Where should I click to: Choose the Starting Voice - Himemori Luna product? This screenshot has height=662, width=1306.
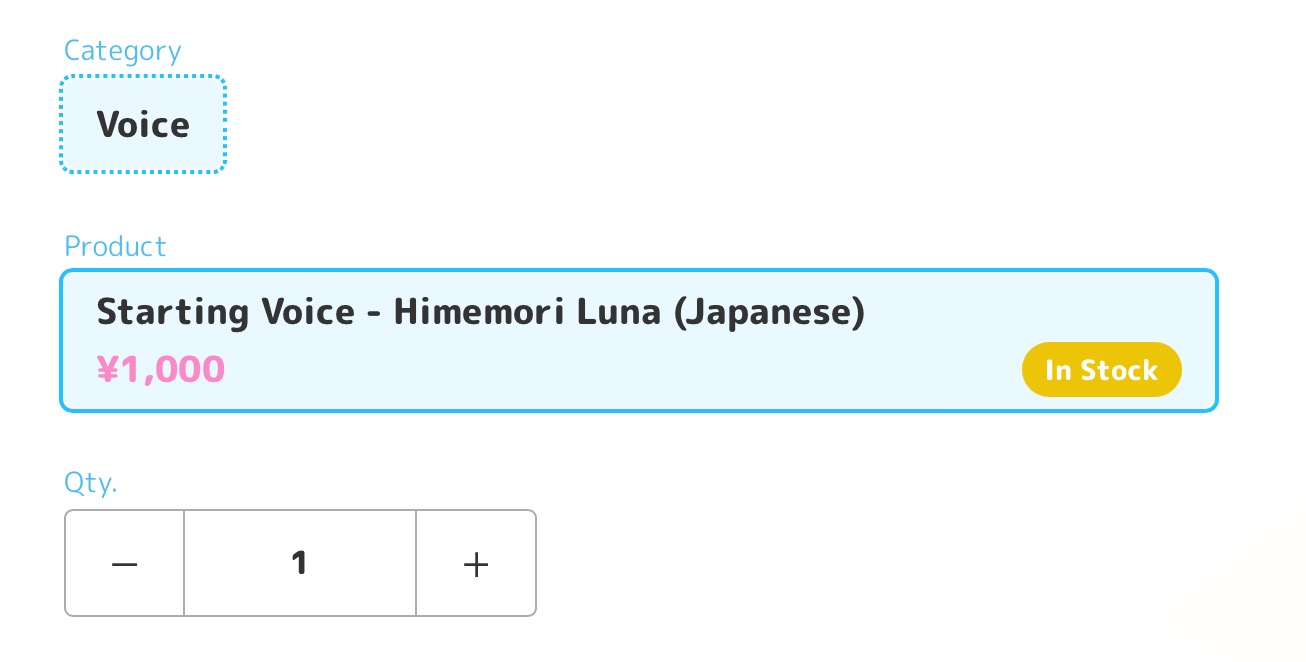coord(638,340)
